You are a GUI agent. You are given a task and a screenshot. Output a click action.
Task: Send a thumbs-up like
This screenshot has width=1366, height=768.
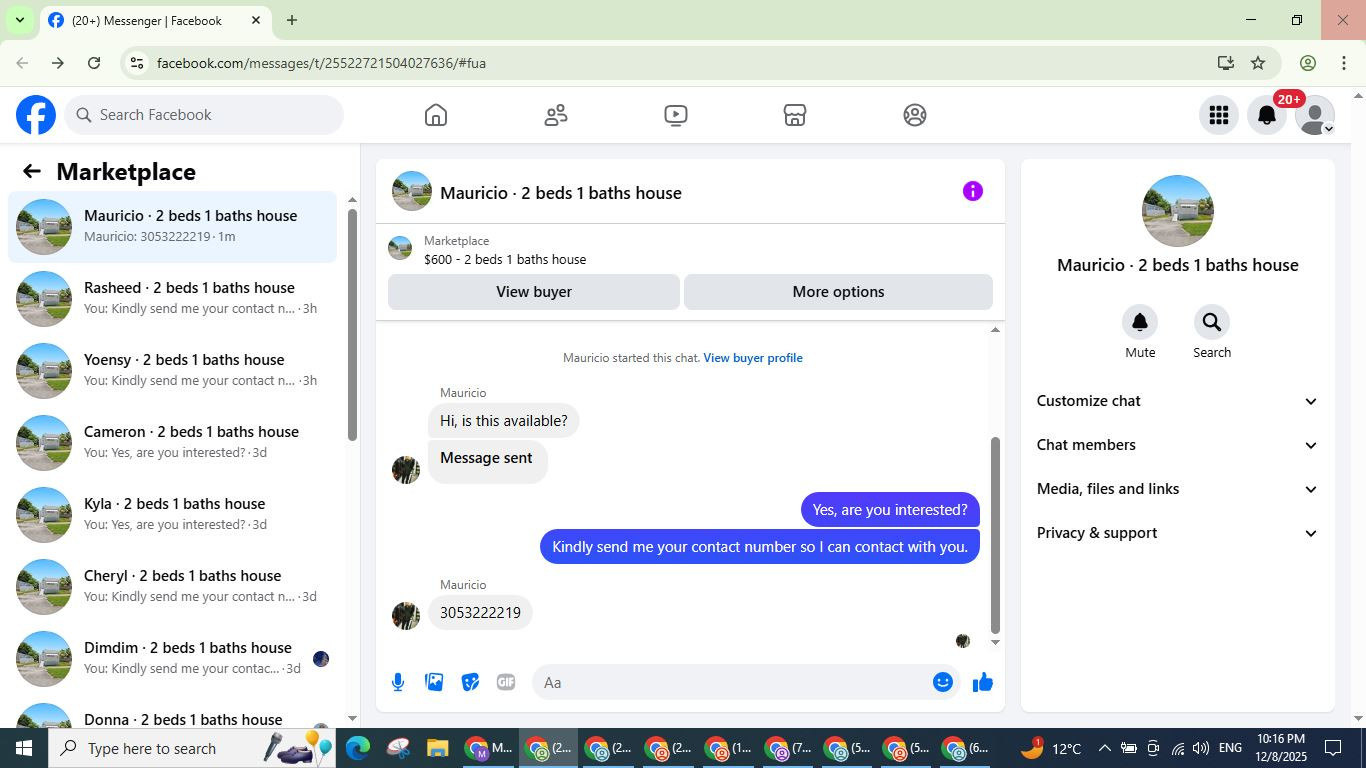coord(983,682)
